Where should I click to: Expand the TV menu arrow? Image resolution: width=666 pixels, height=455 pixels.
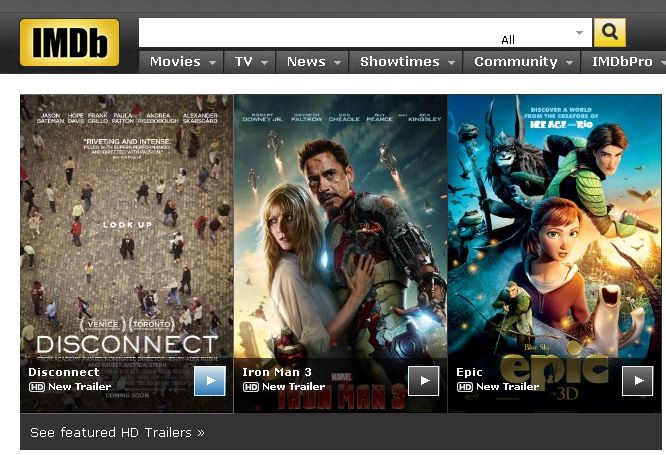264,63
